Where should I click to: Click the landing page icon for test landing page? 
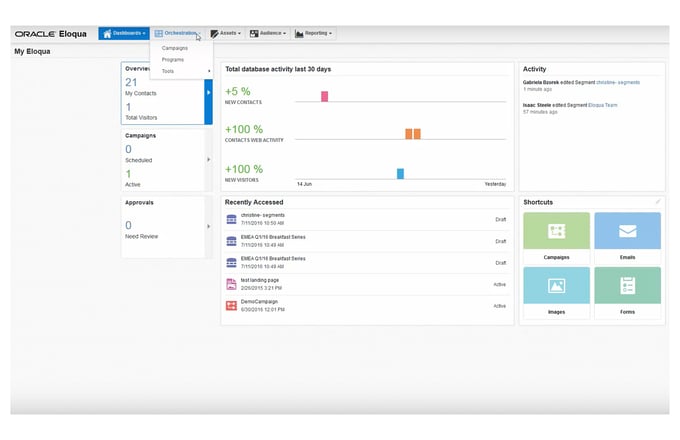[x=231, y=283]
